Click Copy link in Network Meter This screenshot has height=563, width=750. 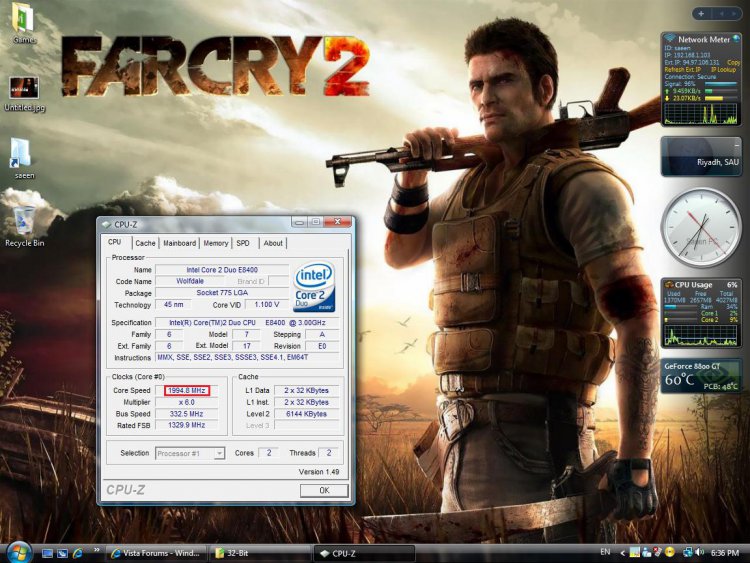tap(733, 63)
